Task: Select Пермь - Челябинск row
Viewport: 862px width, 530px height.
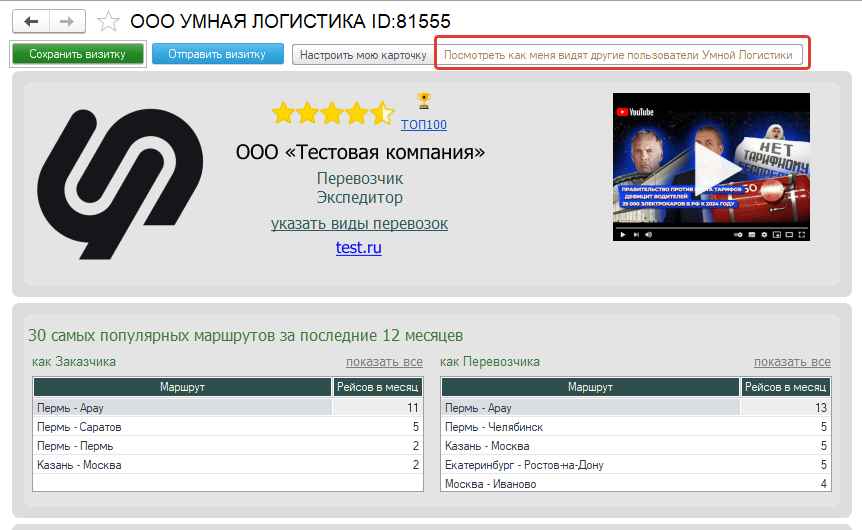Action: click(x=636, y=427)
